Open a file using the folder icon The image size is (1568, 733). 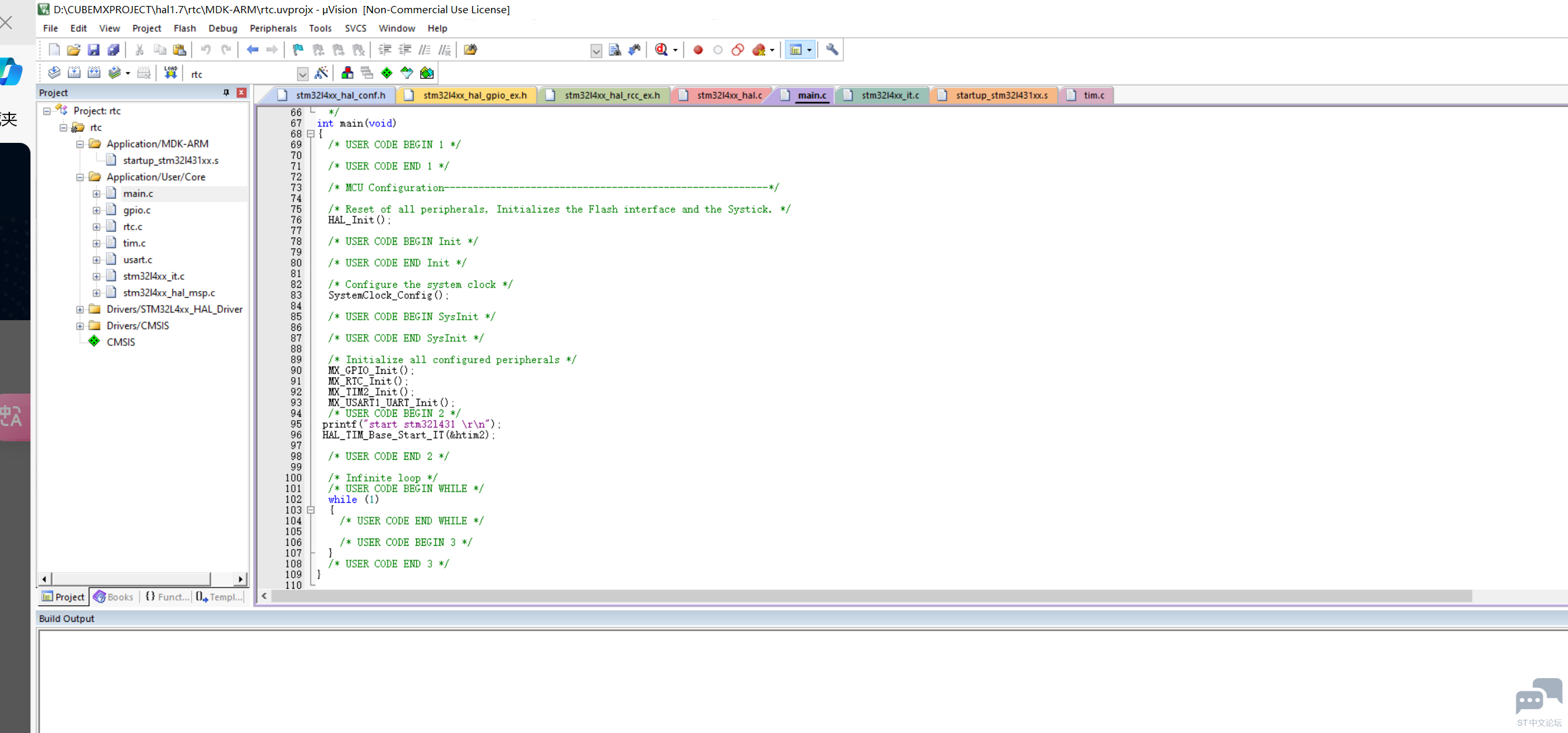(73, 50)
